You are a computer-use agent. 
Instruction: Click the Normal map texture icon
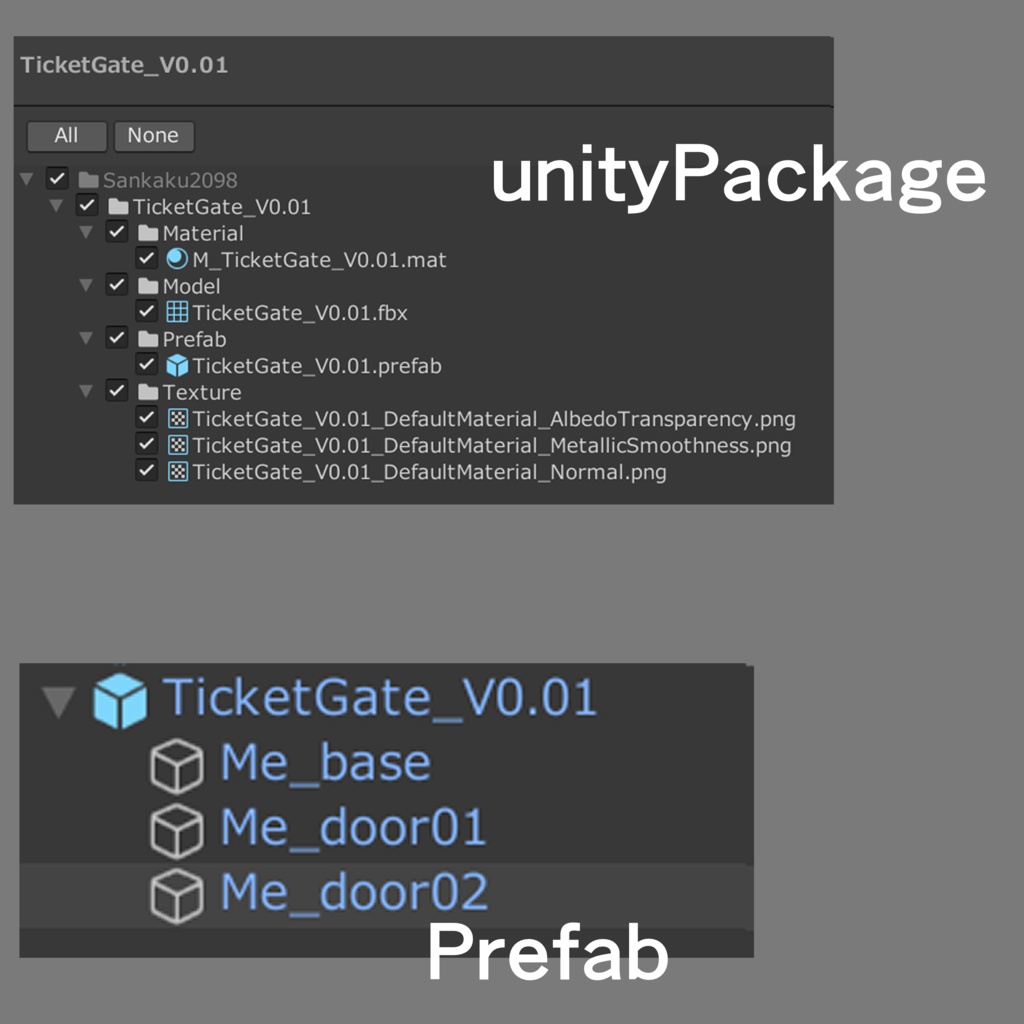[176, 470]
